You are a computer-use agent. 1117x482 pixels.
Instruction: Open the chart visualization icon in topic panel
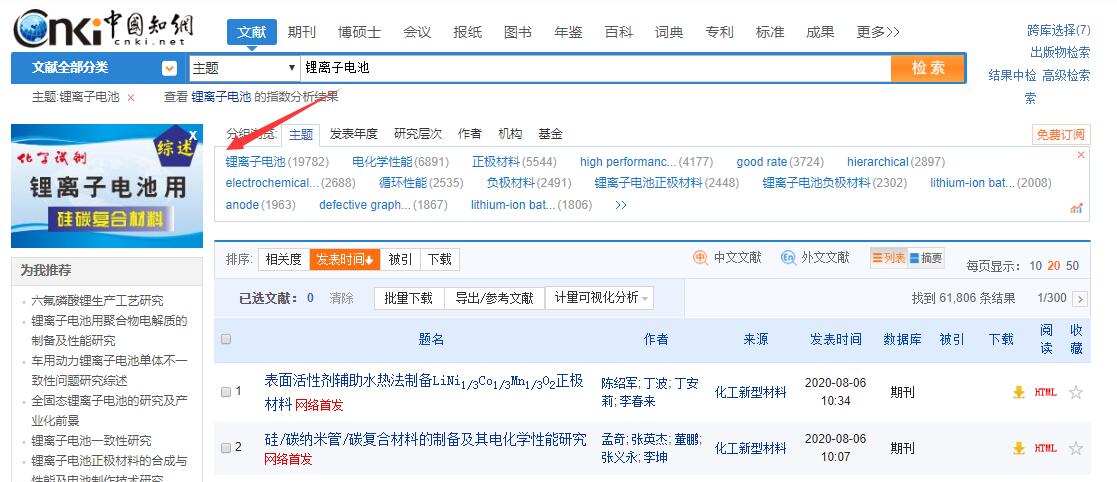[x=1076, y=208]
